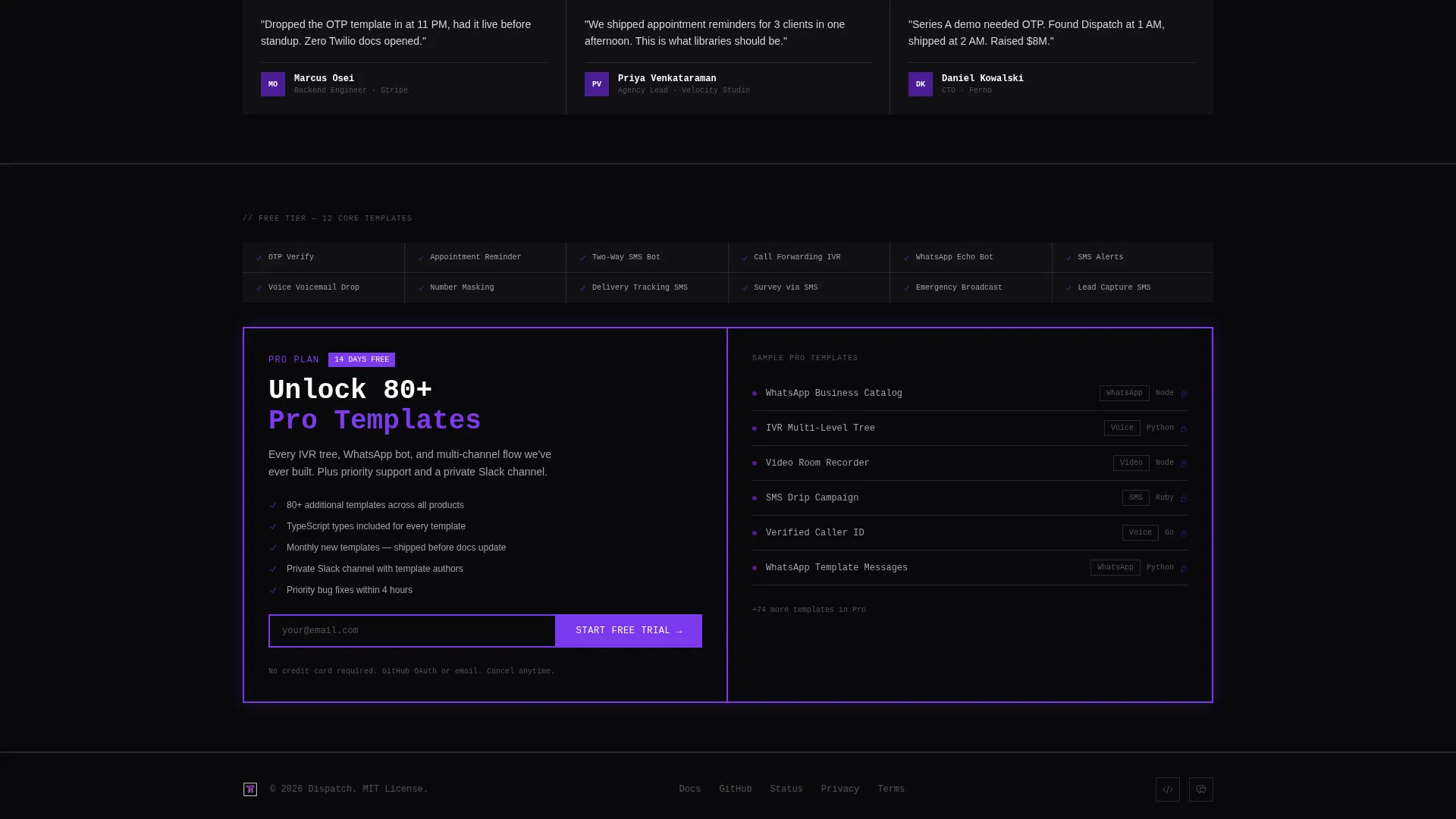Click bullet dot before SMS Drip Campaign
This screenshot has width=1456, height=819.
point(755,498)
